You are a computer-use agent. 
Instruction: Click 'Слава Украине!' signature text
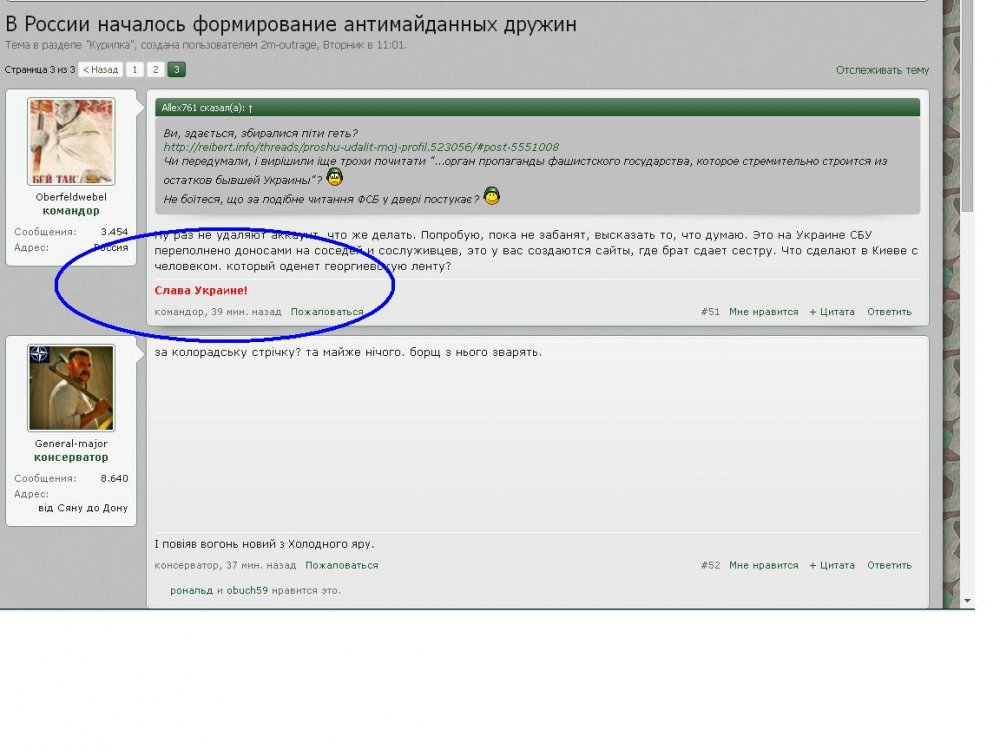pos(201,290)
